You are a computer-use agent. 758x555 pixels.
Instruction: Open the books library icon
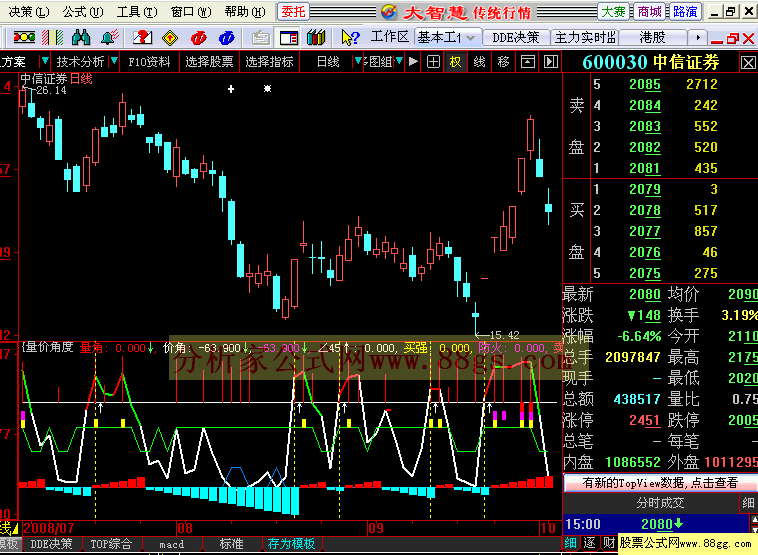pyautogui.click(x=316, y=37)
